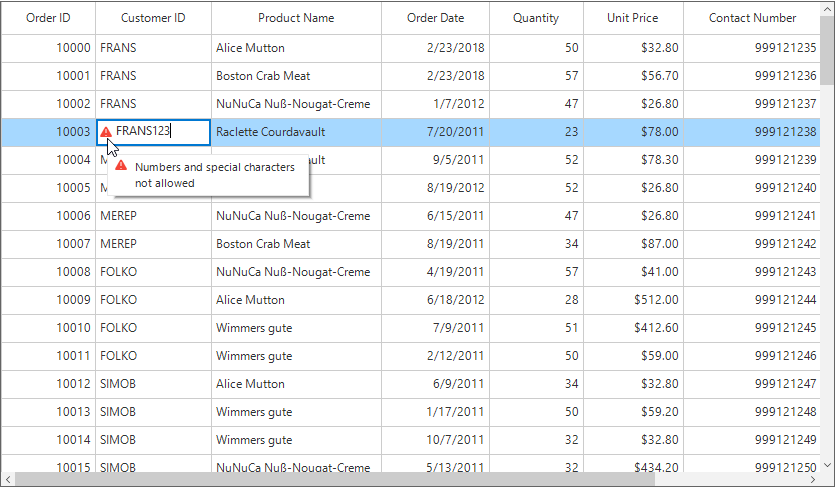Click the date 4/19/2011
Viewport: 837px width, 496px height.
[436, 272]
